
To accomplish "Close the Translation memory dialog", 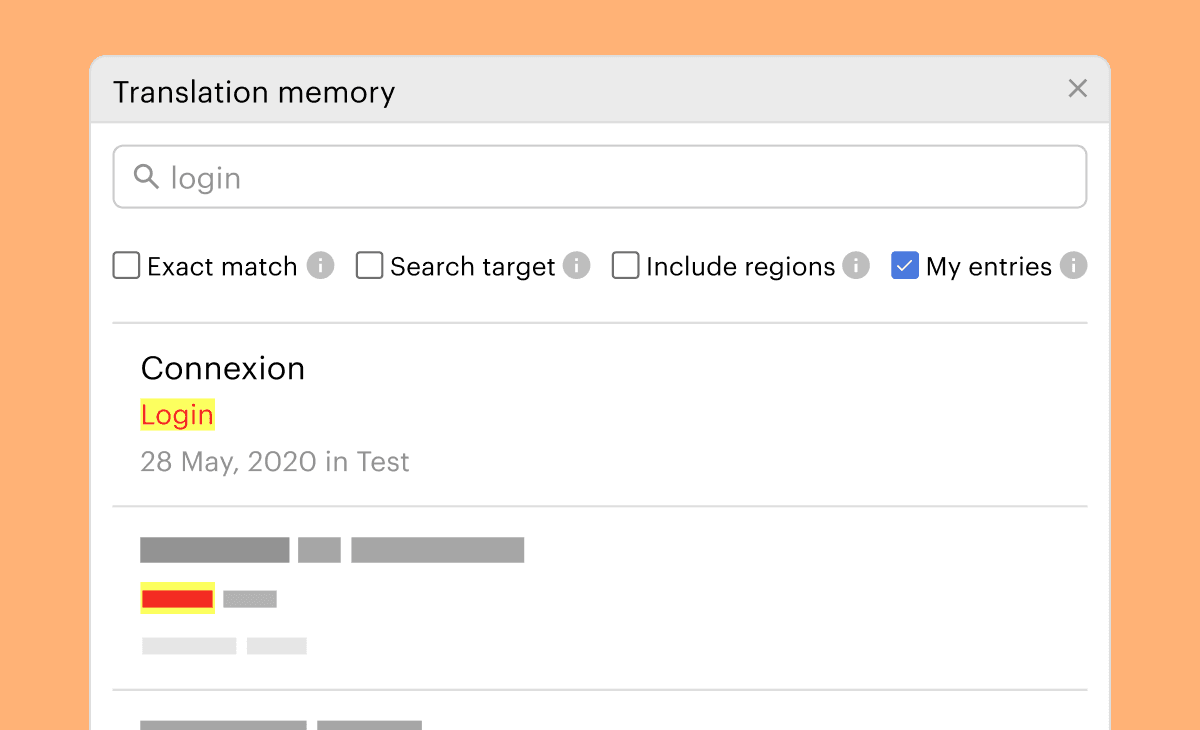I will [x=1077, y=89].
